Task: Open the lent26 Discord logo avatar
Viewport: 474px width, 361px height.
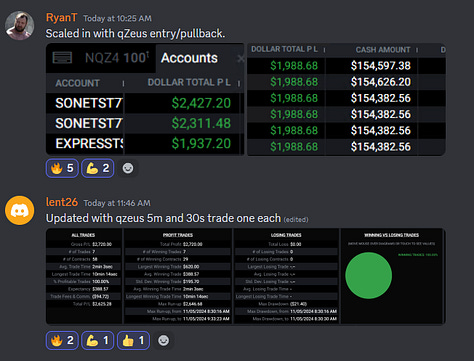Action: pyautogui.click(x=19, y=210)
